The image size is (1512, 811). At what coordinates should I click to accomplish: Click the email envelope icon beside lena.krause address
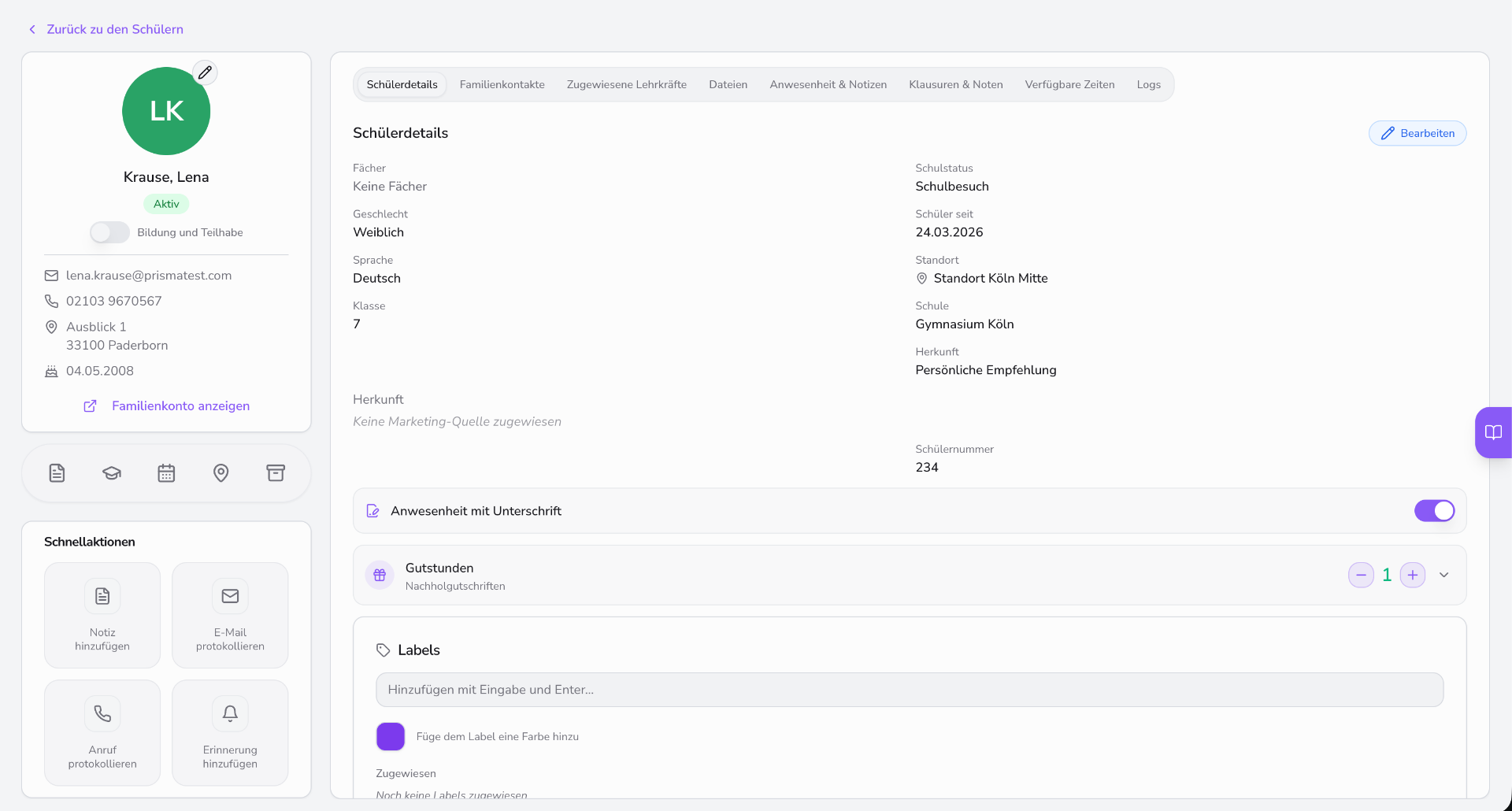click(x=51, y=276)
